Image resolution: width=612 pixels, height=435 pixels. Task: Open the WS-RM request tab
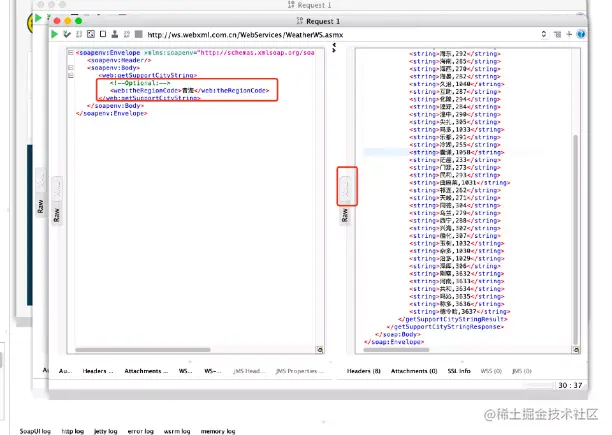pos(213,371)
